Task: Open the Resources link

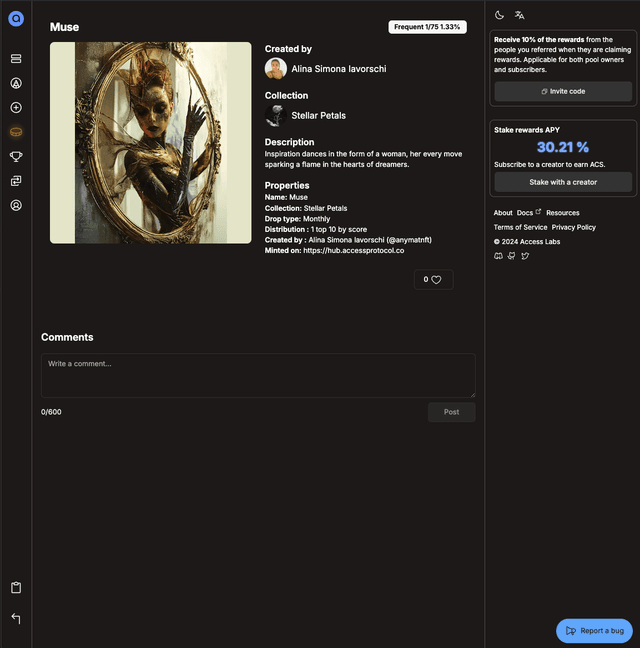Action: pos(563,213)
